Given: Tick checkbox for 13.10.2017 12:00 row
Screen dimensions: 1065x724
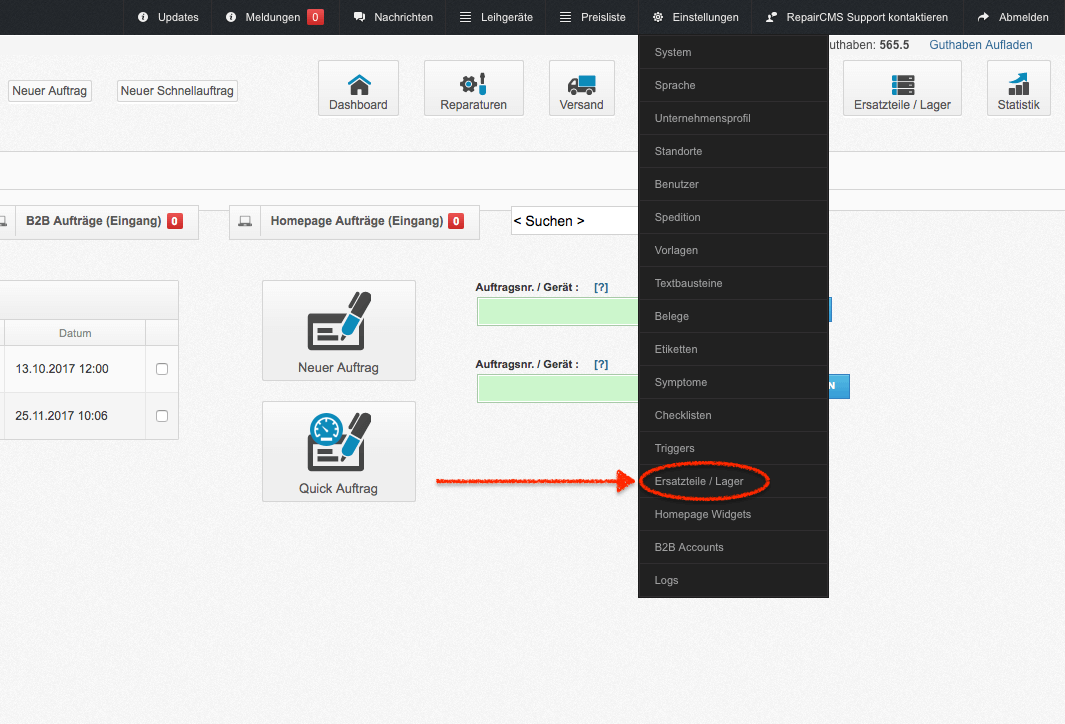Looking at the screenshot, I should 162,369.
